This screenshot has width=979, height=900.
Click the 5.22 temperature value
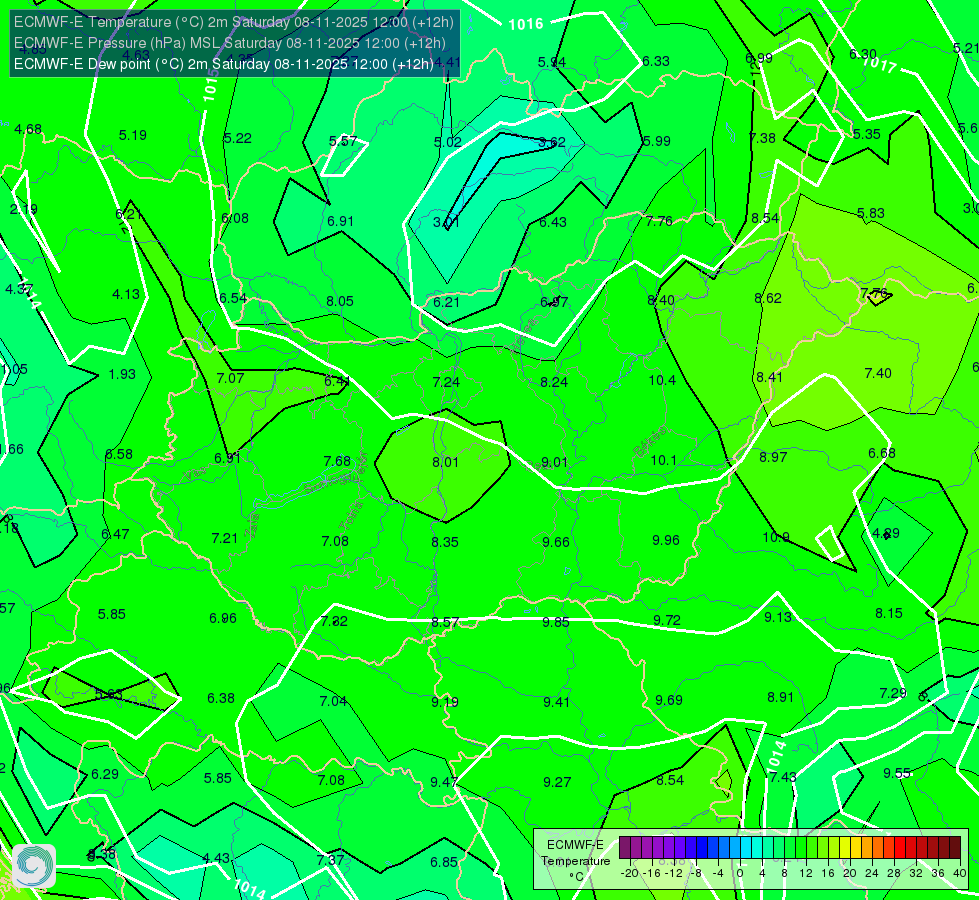coord(238,138)
